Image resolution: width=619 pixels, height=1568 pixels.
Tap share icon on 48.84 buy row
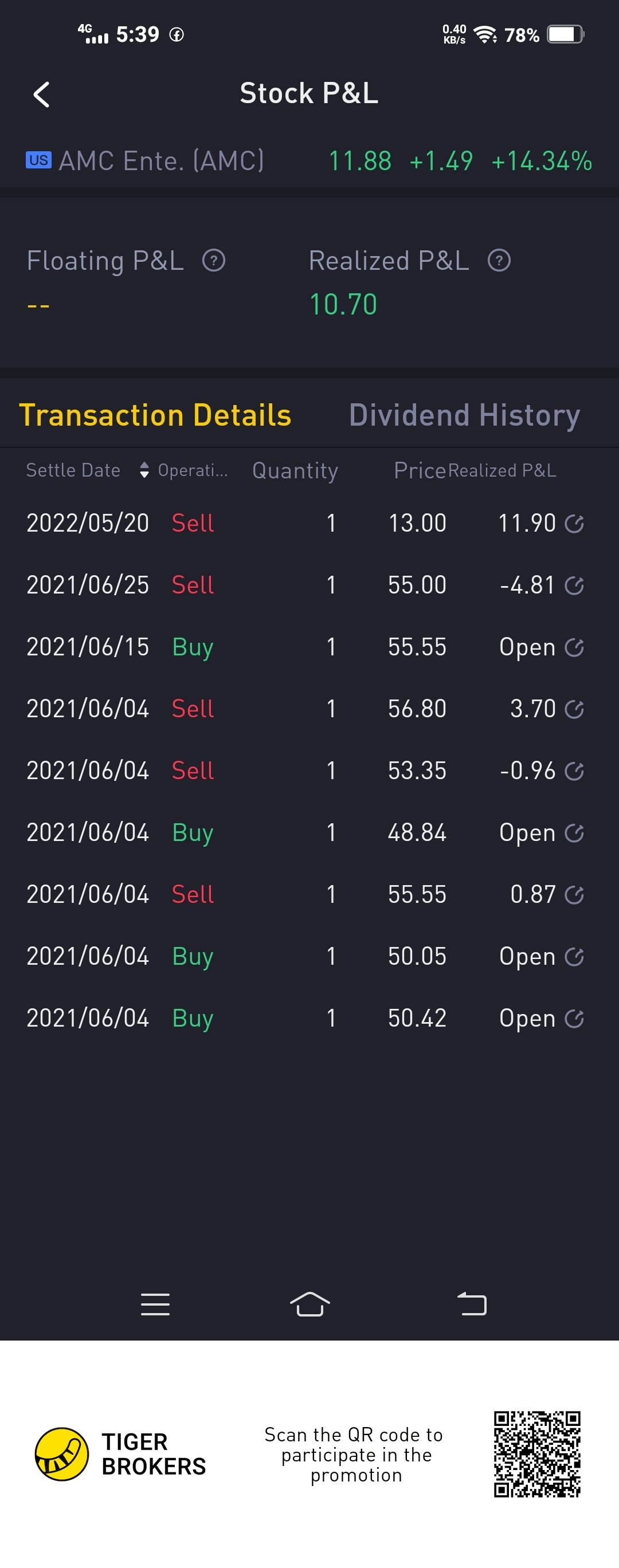574,833
